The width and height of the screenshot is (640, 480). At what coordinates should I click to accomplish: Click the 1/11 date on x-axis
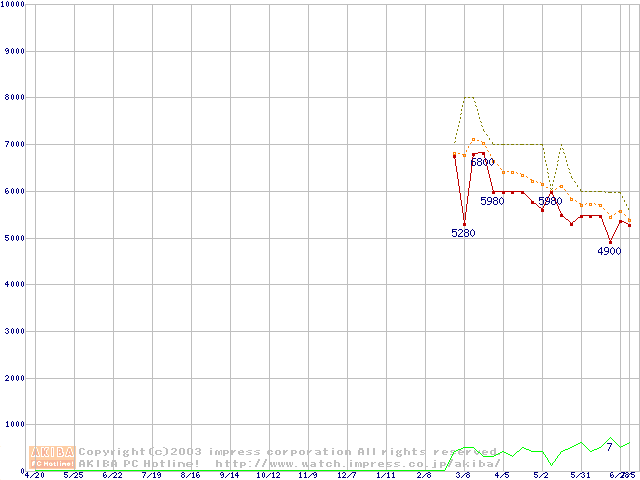[x=385, y=475]
